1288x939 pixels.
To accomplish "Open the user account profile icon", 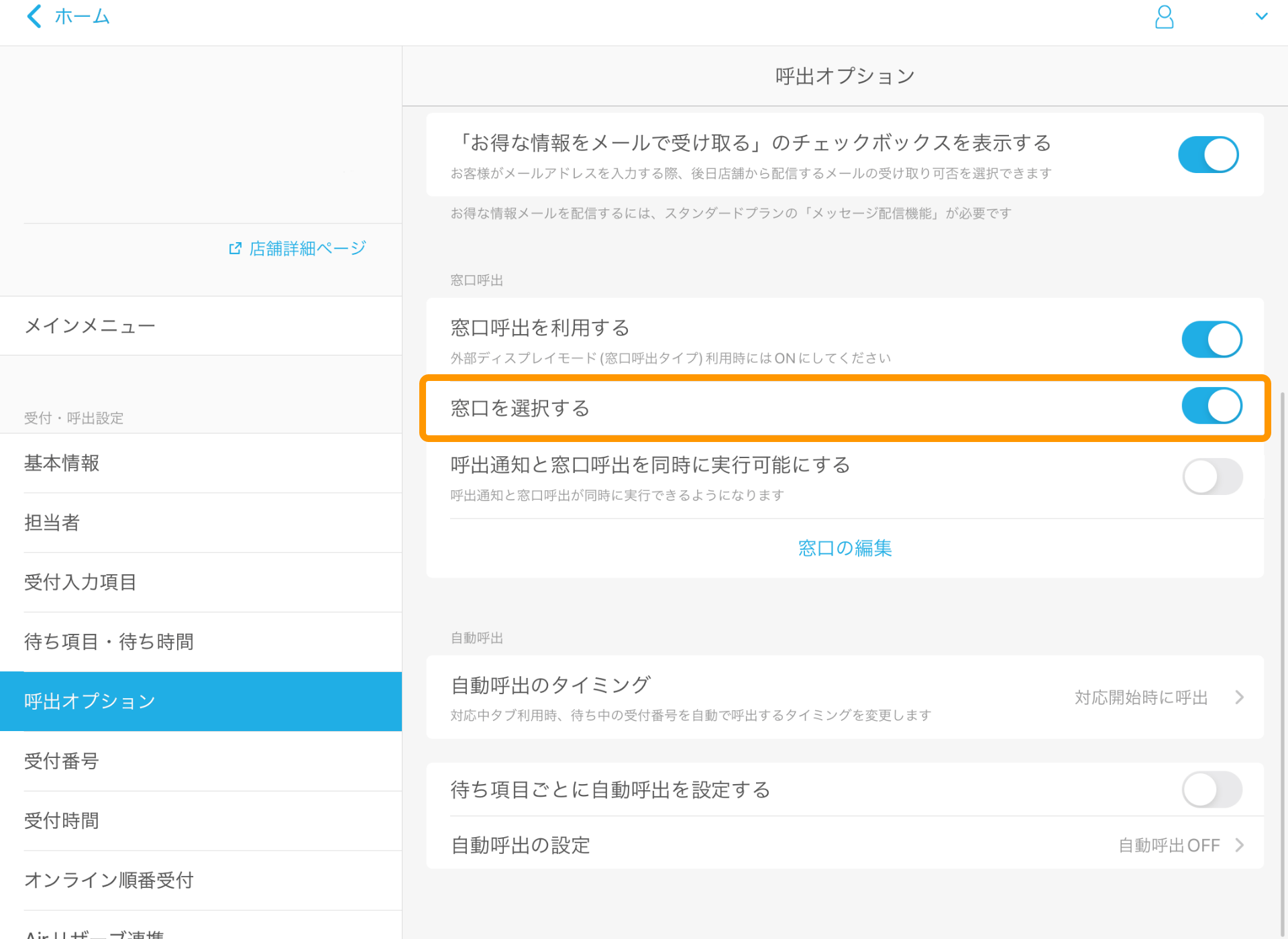I will point(1164,17).
